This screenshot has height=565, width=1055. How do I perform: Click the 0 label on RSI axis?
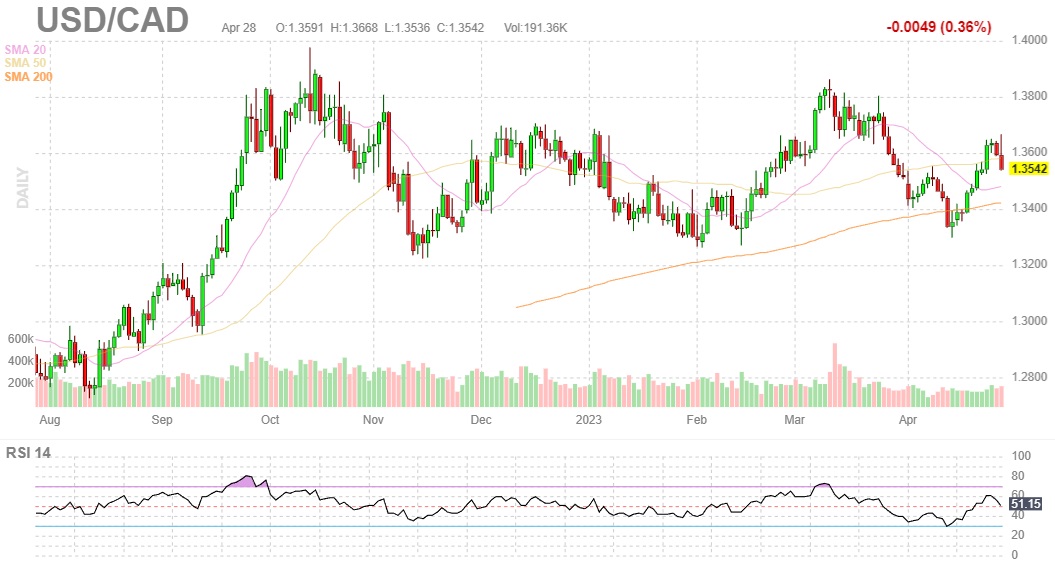(1015, 554)
